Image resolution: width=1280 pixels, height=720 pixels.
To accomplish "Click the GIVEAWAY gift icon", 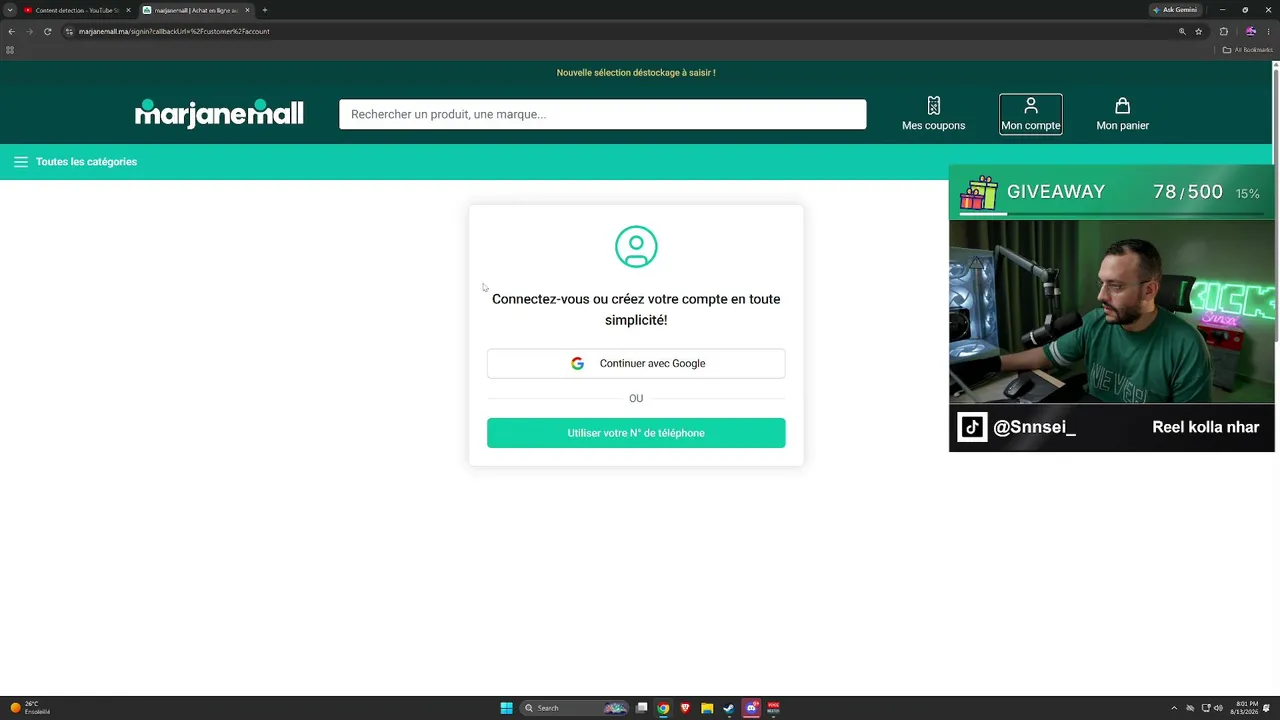I will [979, 191].
